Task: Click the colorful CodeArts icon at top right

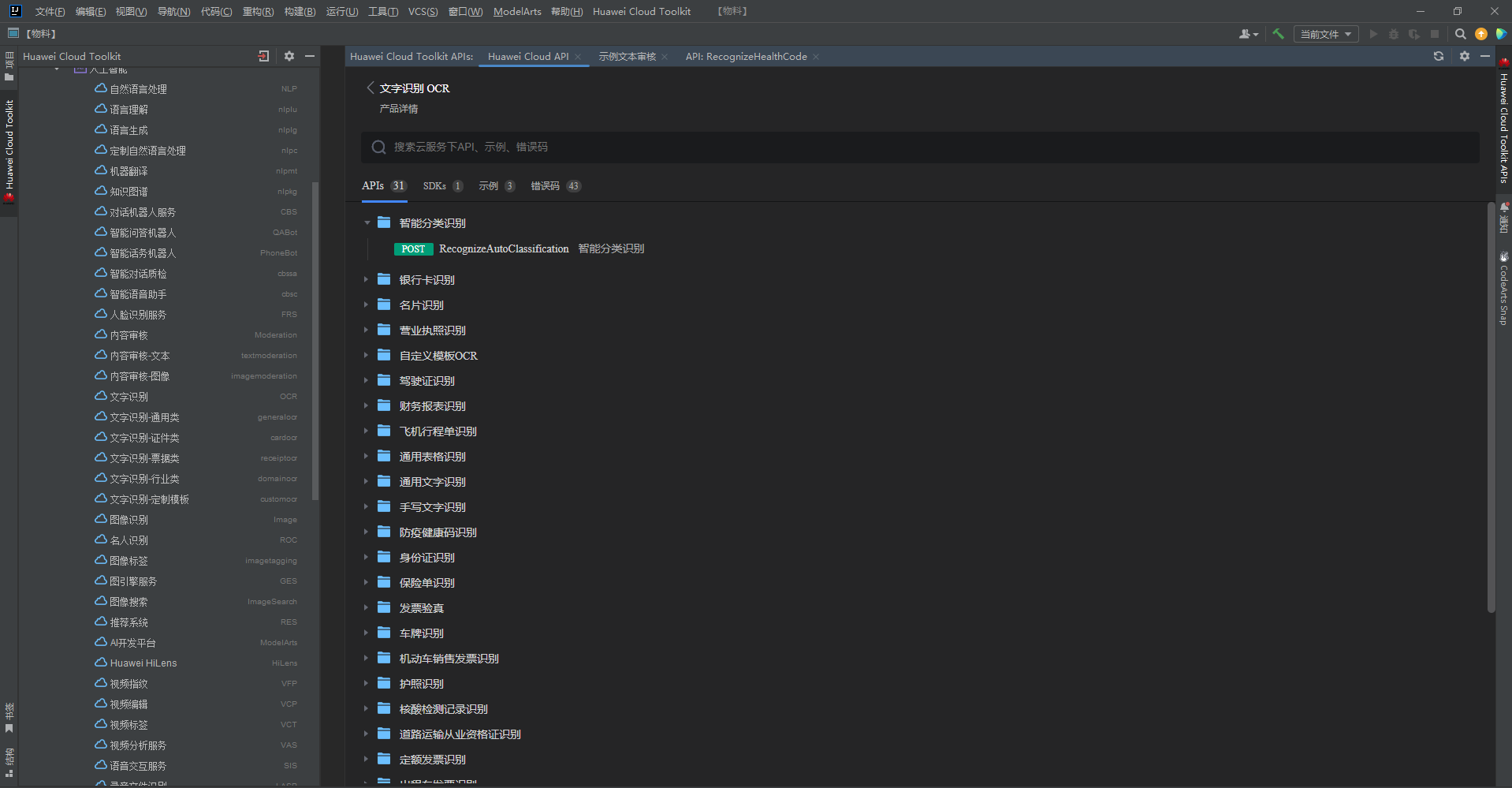Action: tap(1501, 34)
